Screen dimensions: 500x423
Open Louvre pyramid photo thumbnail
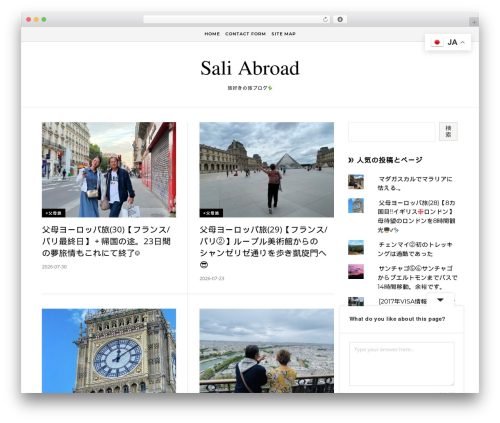point(266,170)
